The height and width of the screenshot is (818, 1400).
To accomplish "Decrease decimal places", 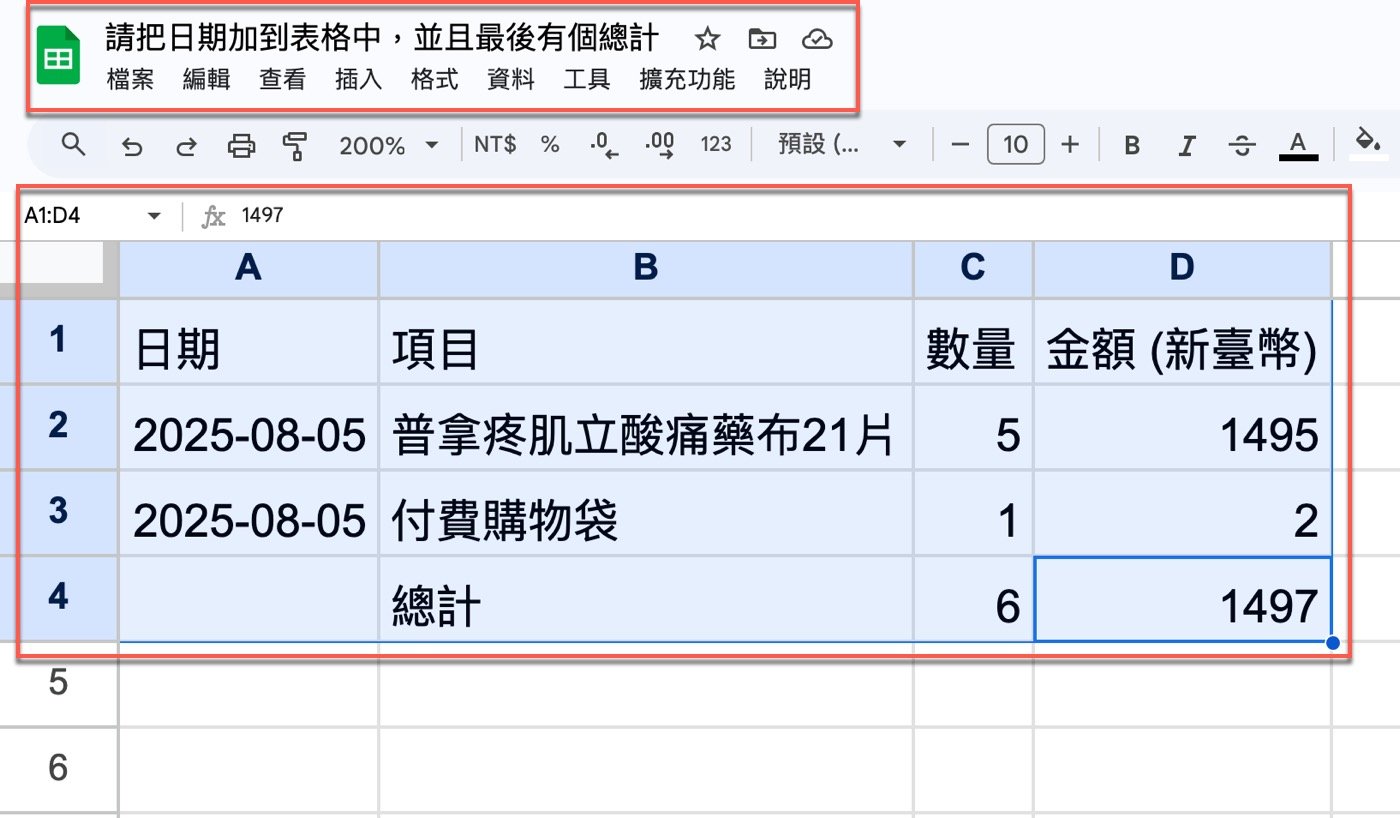I will (x=604, y=146).
